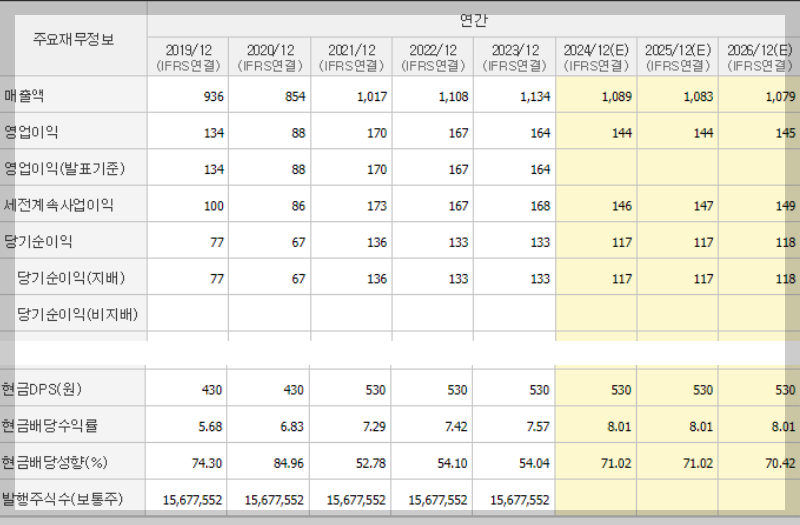Select the 2023/12 column header

pos(515,57)
